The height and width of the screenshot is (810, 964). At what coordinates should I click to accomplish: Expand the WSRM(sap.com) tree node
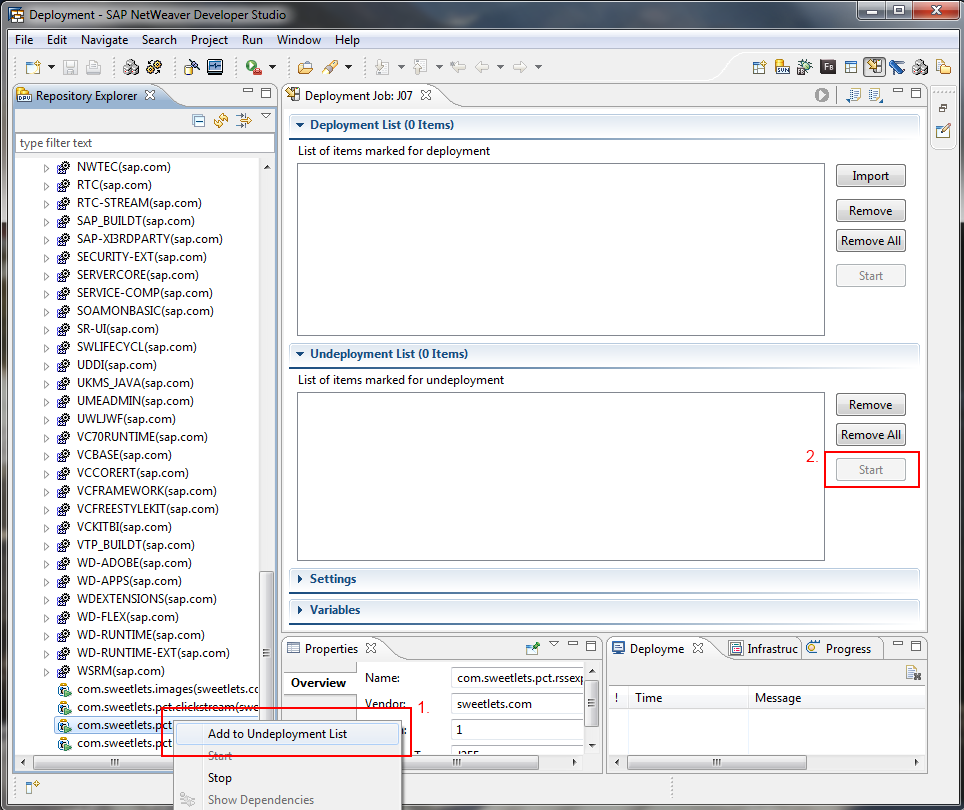click(46, 671)
